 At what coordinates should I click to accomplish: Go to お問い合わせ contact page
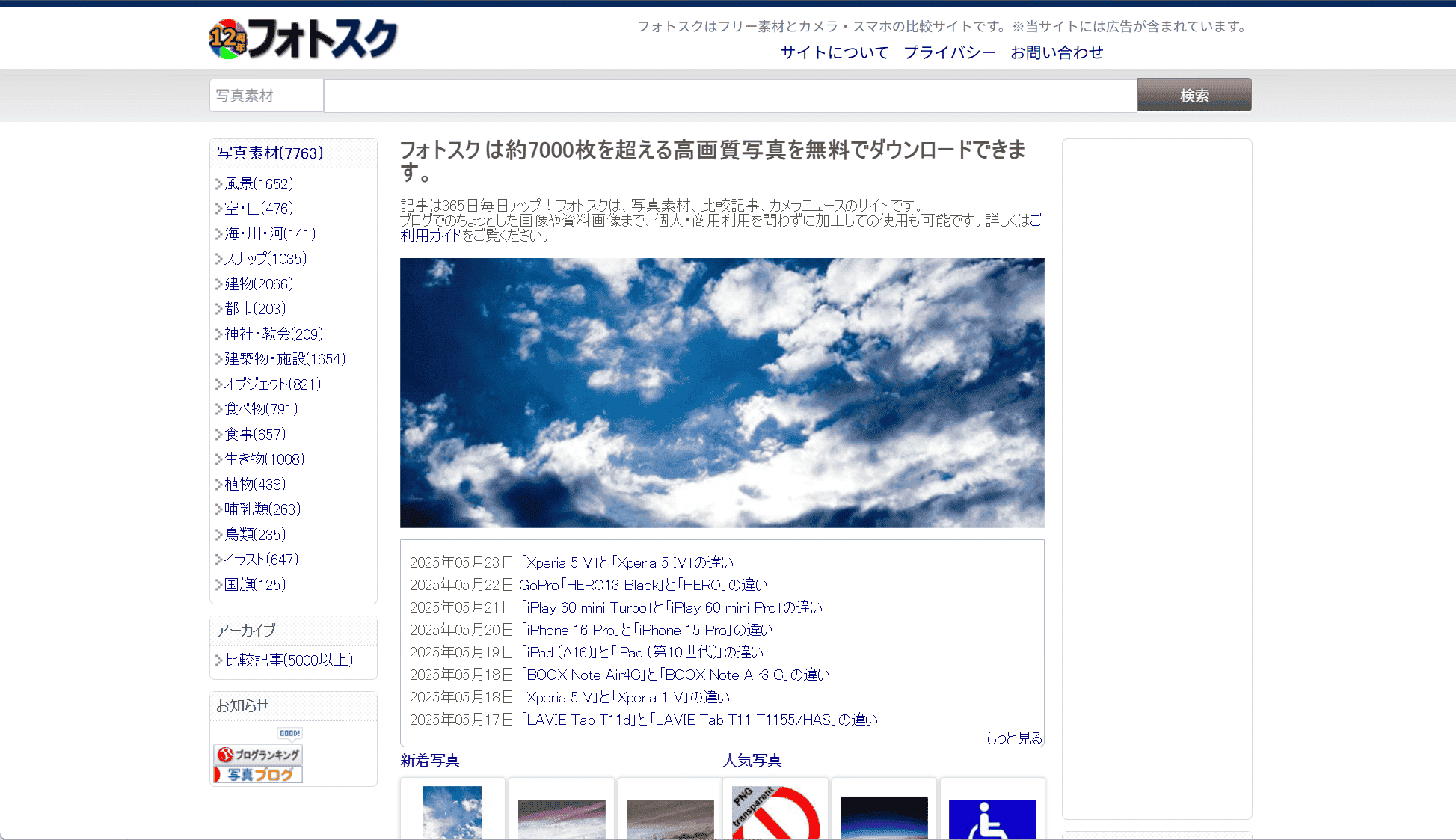tap(1056, 52)
